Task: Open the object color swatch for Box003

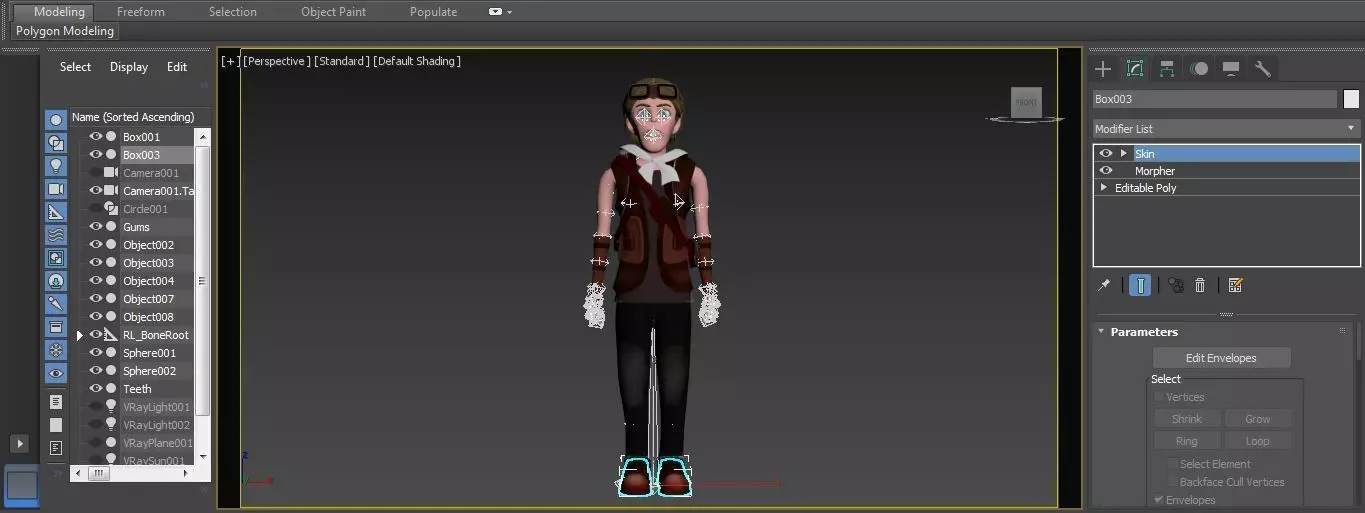Action: tap(1351, 99)
